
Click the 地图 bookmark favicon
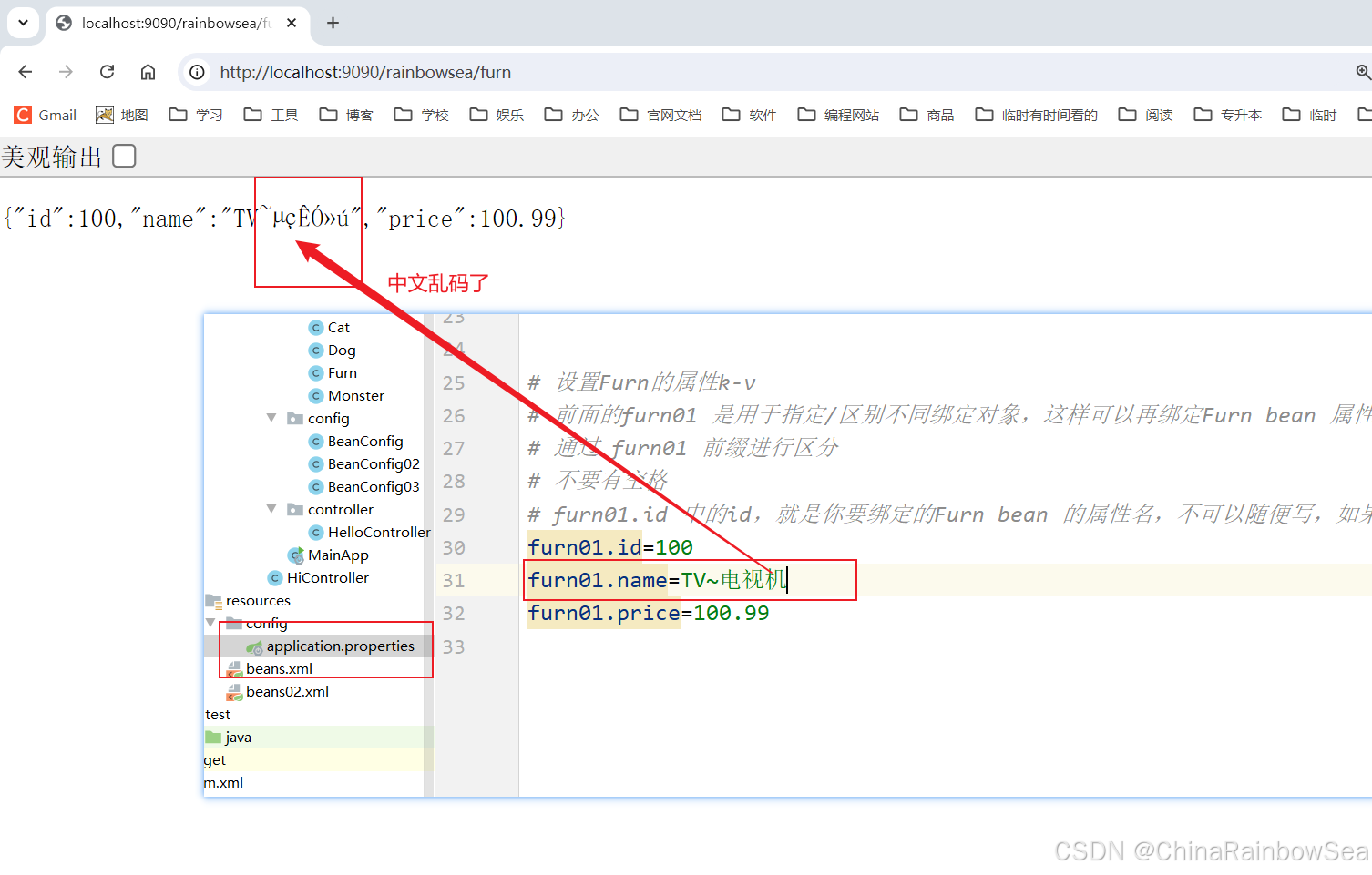coord(105,115)
